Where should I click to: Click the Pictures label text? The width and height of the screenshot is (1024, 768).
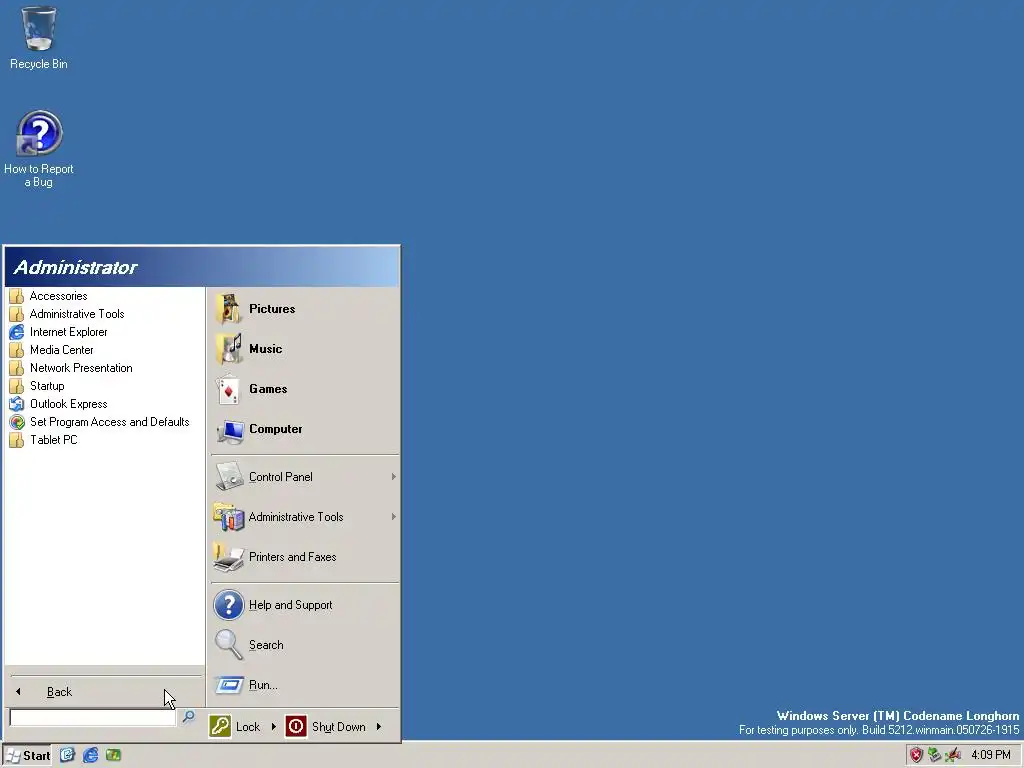tap(272, 309)
